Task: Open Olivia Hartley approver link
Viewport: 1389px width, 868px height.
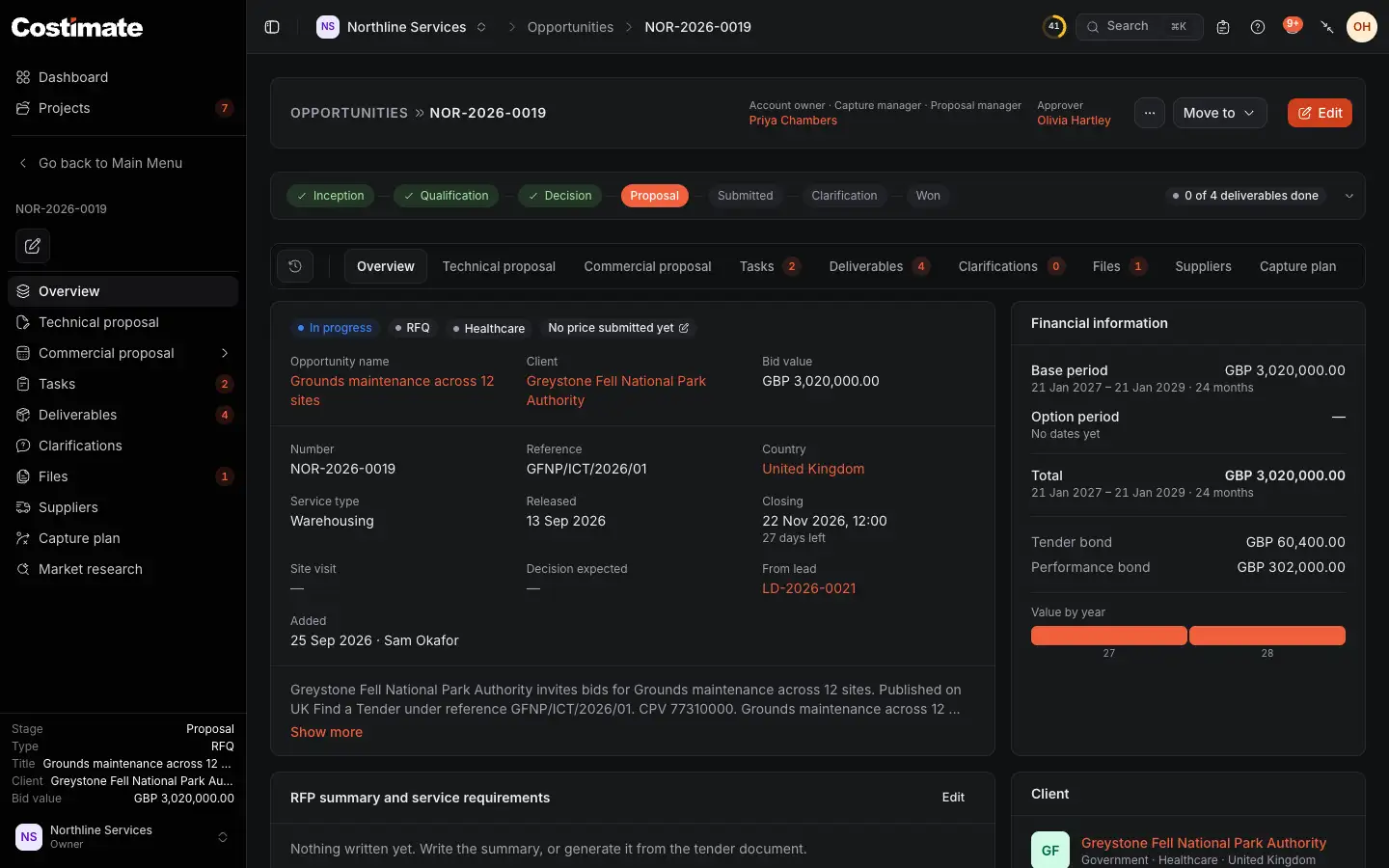Action: (x=1074, y=121)
